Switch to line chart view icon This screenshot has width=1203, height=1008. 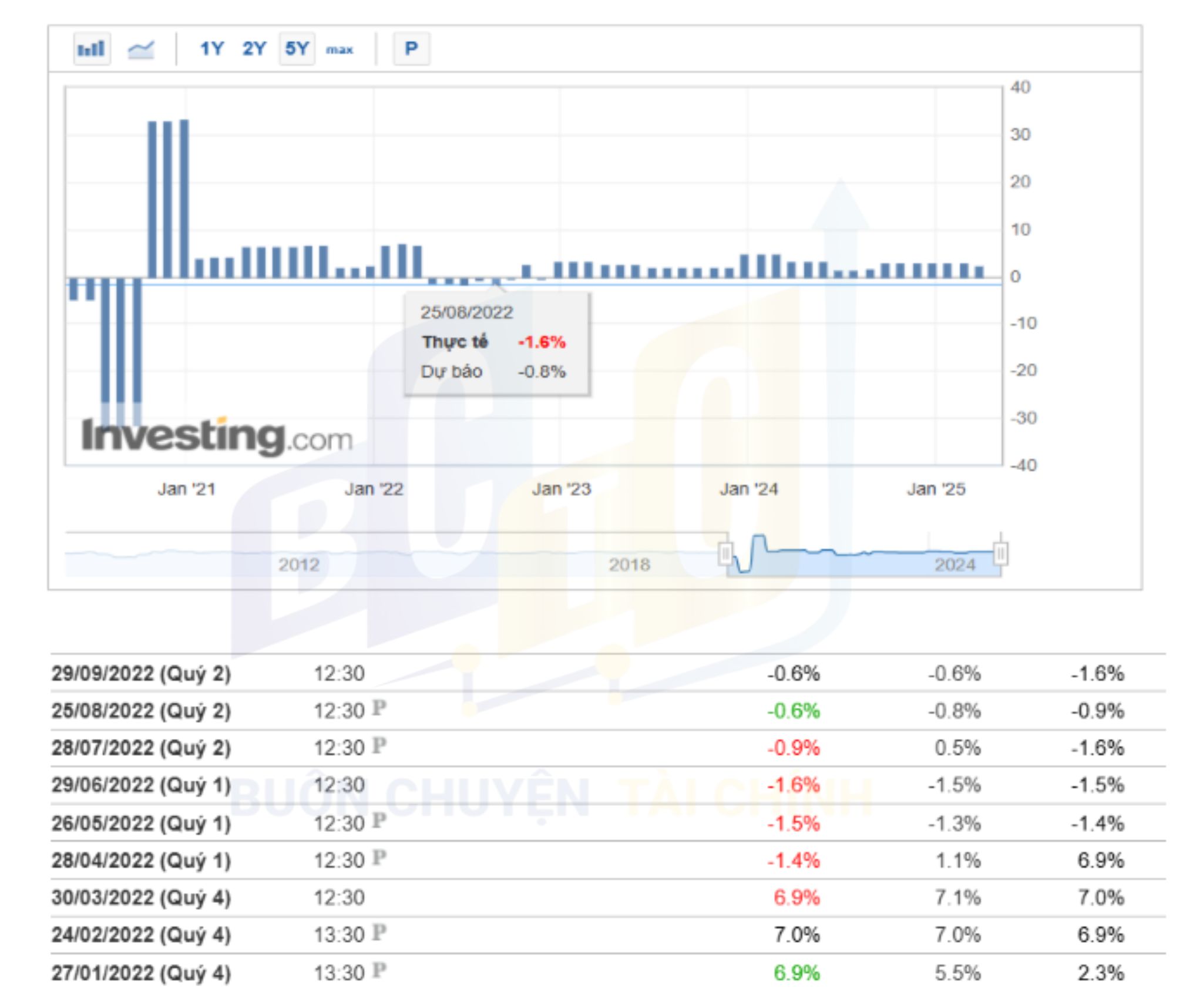click(141, 49)
